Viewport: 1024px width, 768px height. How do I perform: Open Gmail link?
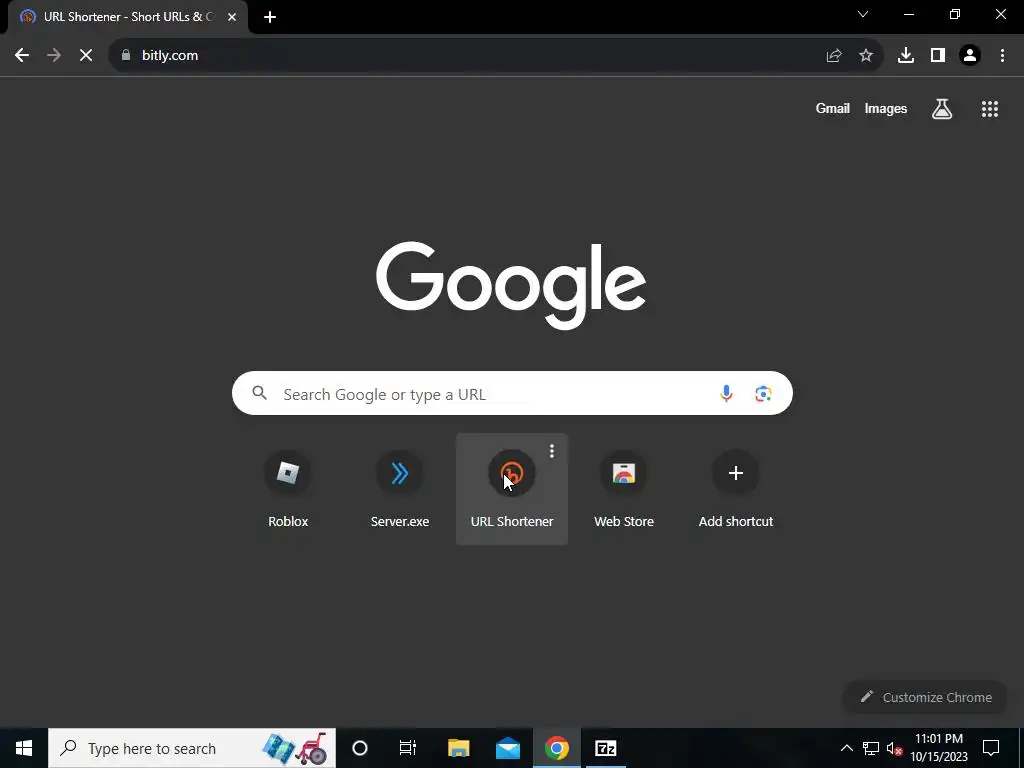coord(833,109)
